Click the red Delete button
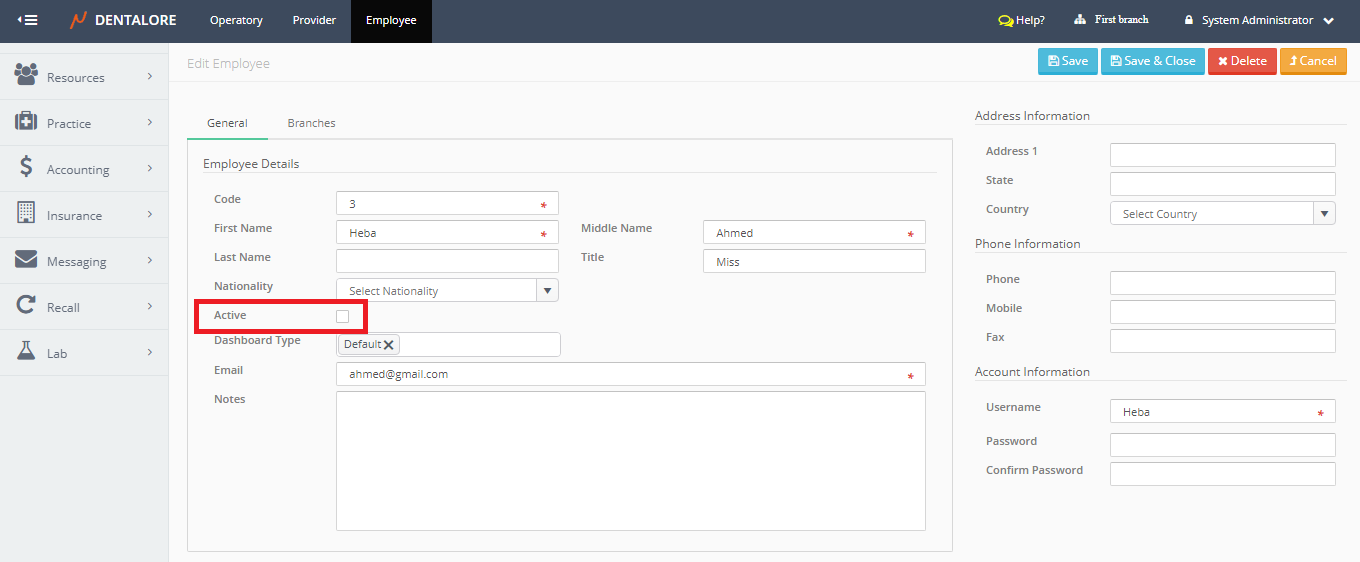 (1242, 61)
